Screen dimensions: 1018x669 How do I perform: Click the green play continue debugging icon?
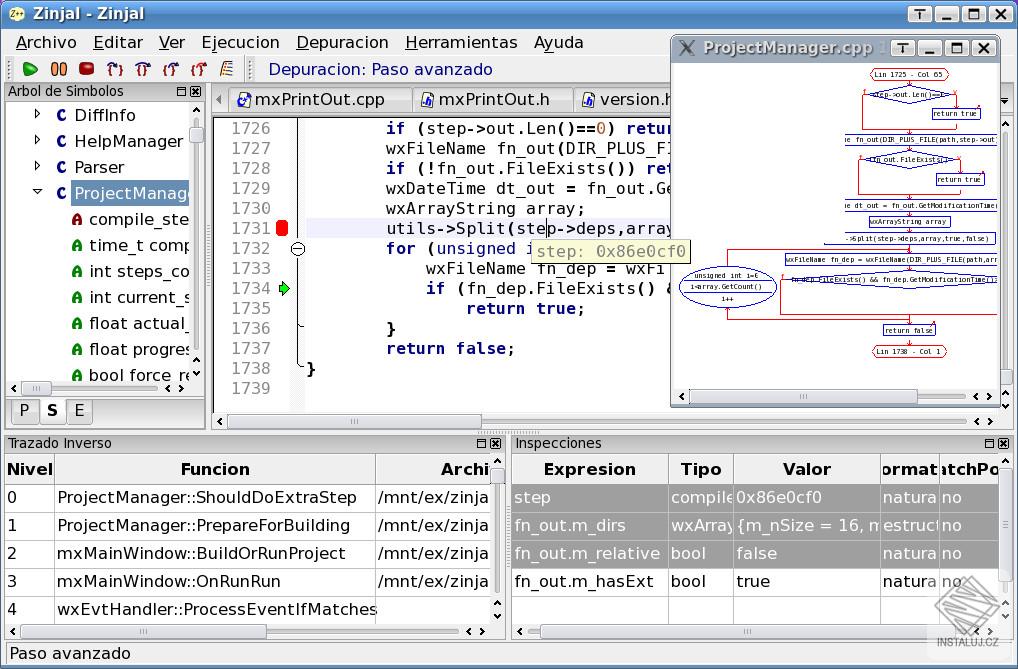[30, 69]
